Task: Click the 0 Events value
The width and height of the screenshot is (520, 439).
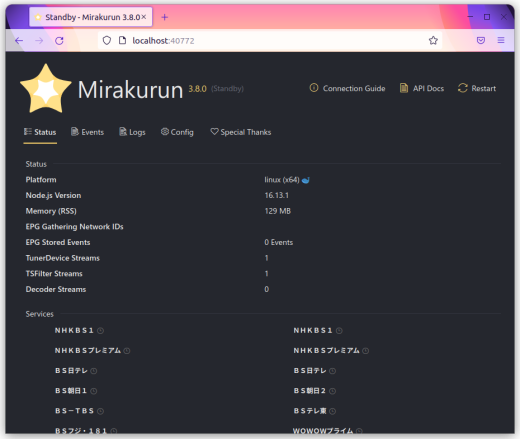Action: click(279, 242)
